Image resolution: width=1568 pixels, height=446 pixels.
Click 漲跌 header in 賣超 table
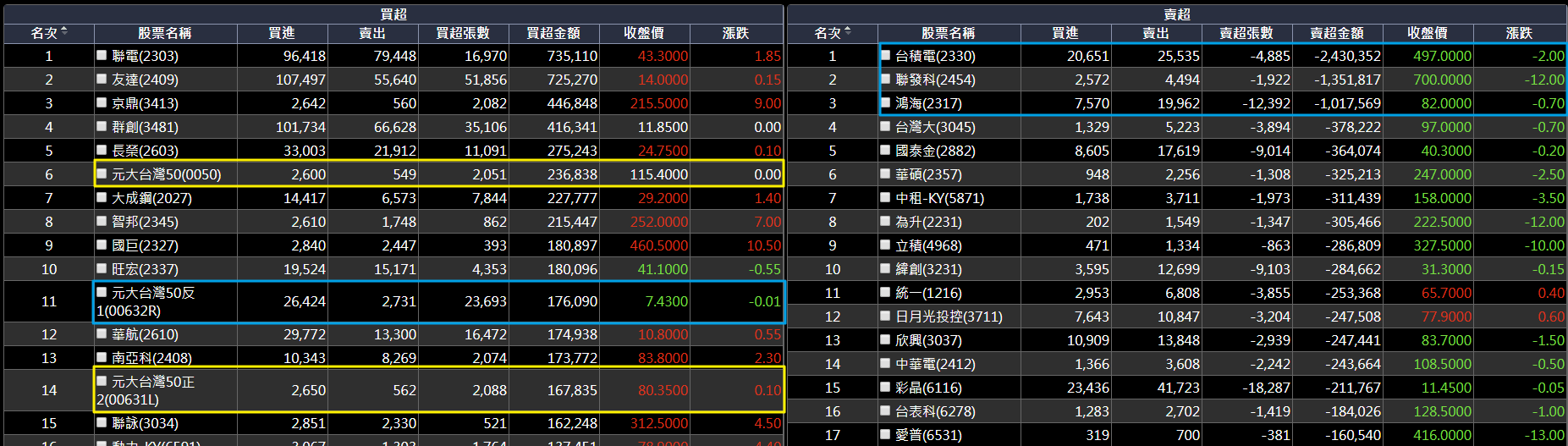[1520, 33]
